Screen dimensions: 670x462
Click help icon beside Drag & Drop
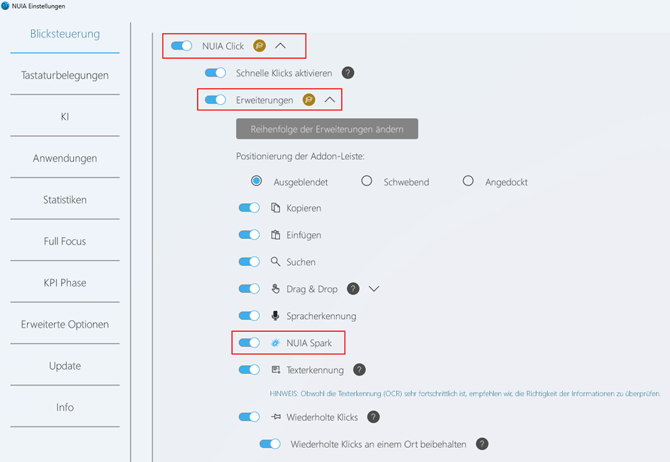tap(353, 289)
